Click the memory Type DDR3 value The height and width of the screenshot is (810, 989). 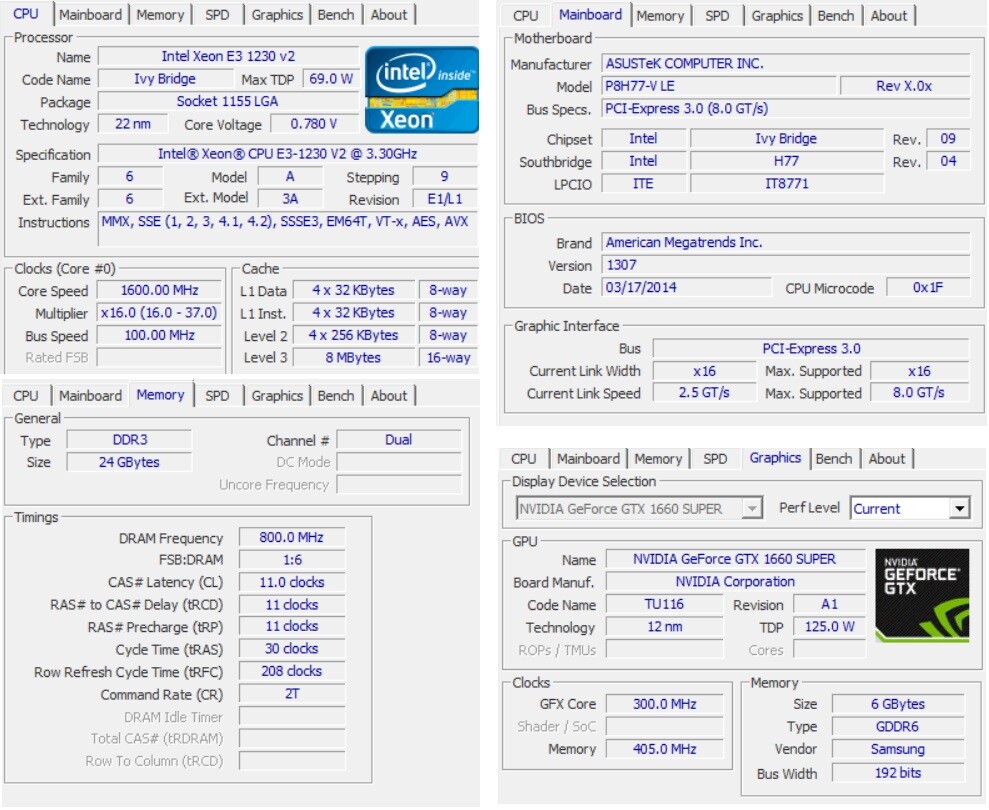point(129,440)
